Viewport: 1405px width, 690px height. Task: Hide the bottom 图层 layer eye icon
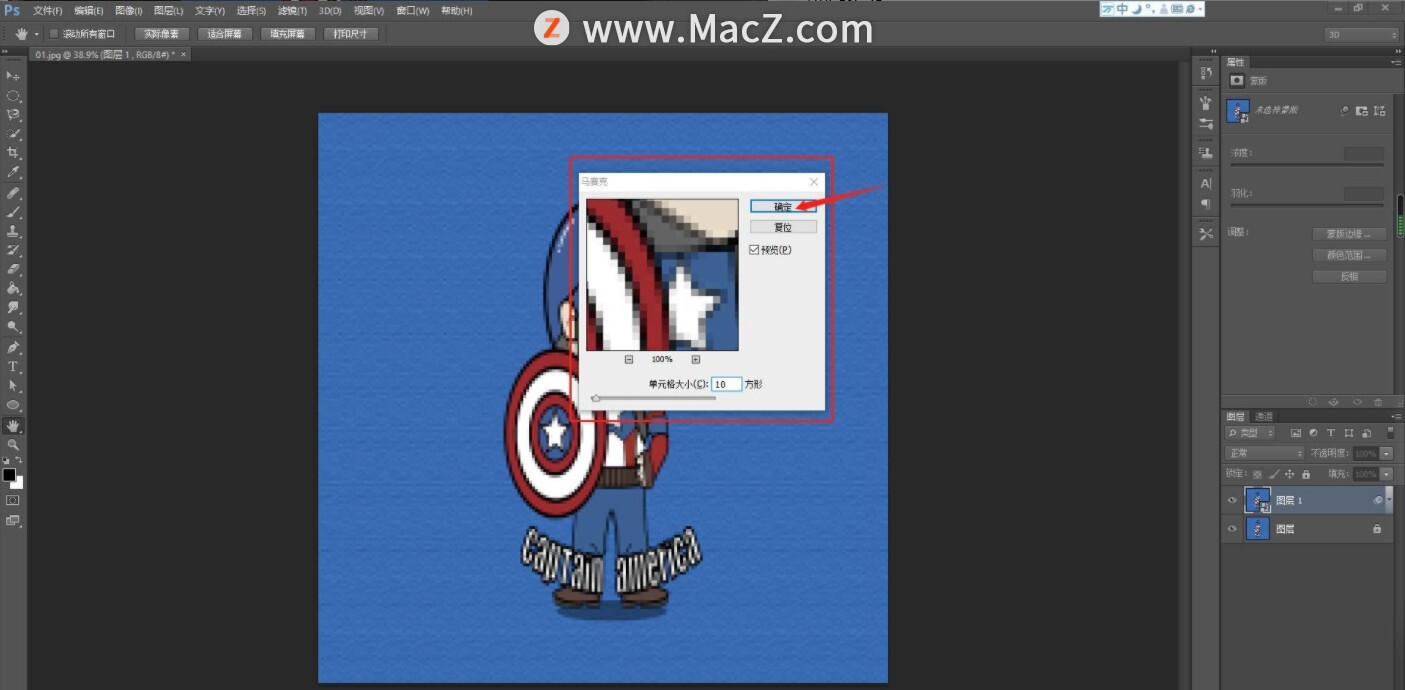click(1232, 529)
